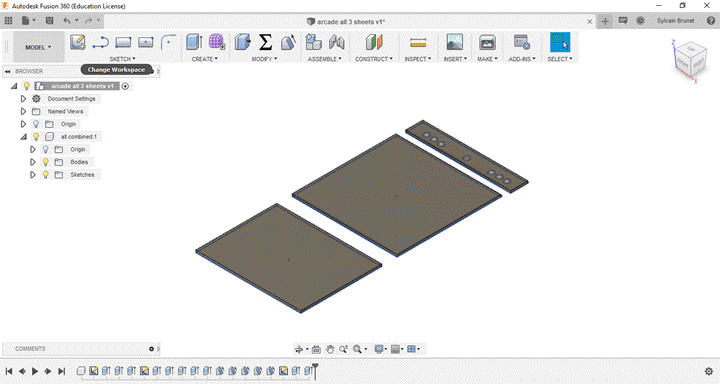Open the Viewports layout dropdown

(414, 350)
